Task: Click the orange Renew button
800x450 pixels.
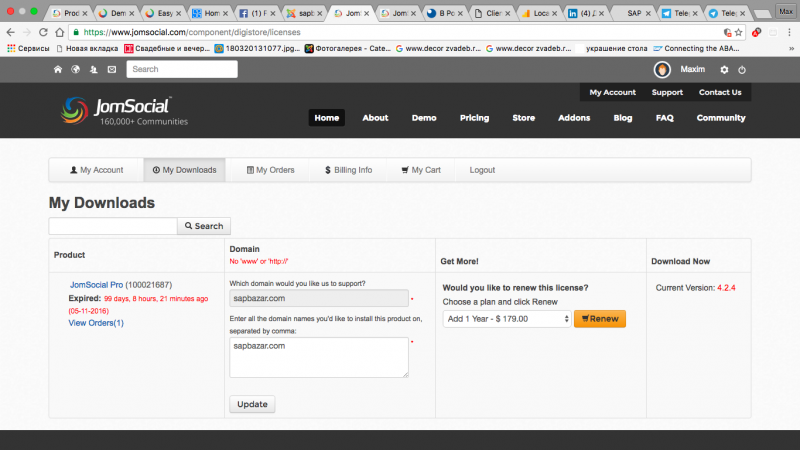Action: click(x=599, y=319)
